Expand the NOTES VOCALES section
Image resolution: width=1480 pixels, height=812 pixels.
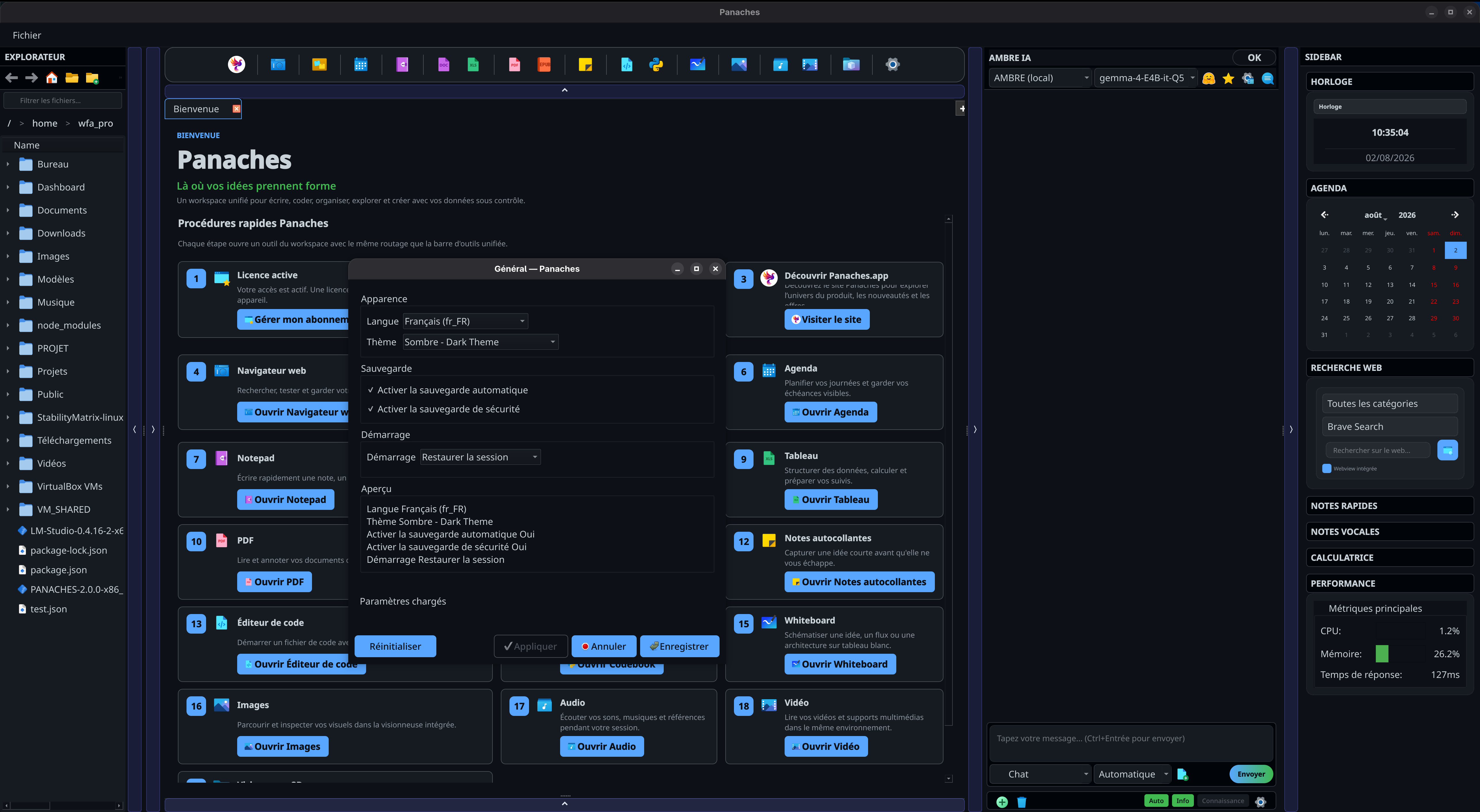click(1390, 532)
